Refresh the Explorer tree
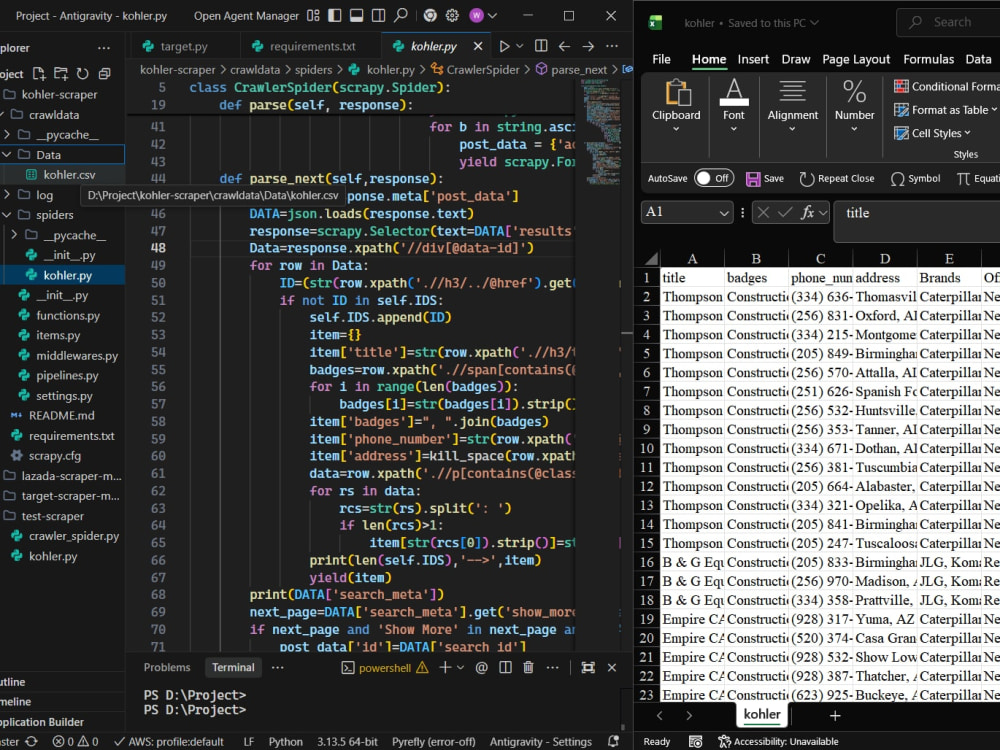Screen dimensions: 1000x750 coord(83,74)
